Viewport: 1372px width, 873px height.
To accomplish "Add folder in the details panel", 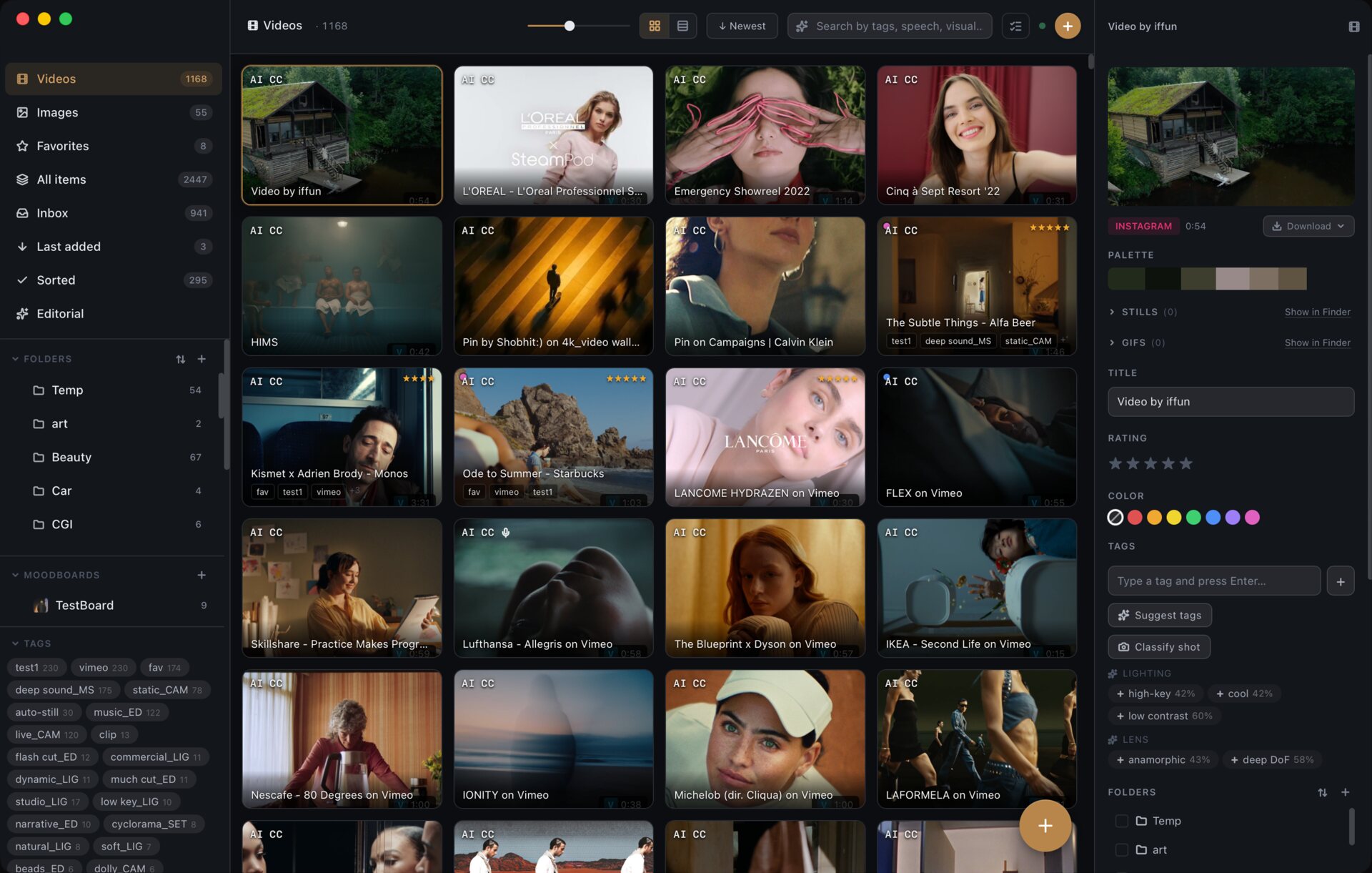I will tap(1345, 792).
